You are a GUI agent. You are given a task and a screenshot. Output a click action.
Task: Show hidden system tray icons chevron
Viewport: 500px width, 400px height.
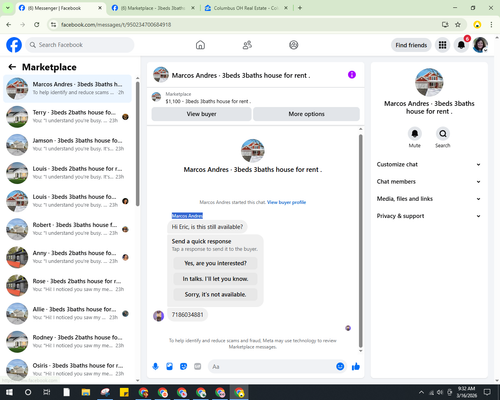pyautogui.click(x=421, y=392)
